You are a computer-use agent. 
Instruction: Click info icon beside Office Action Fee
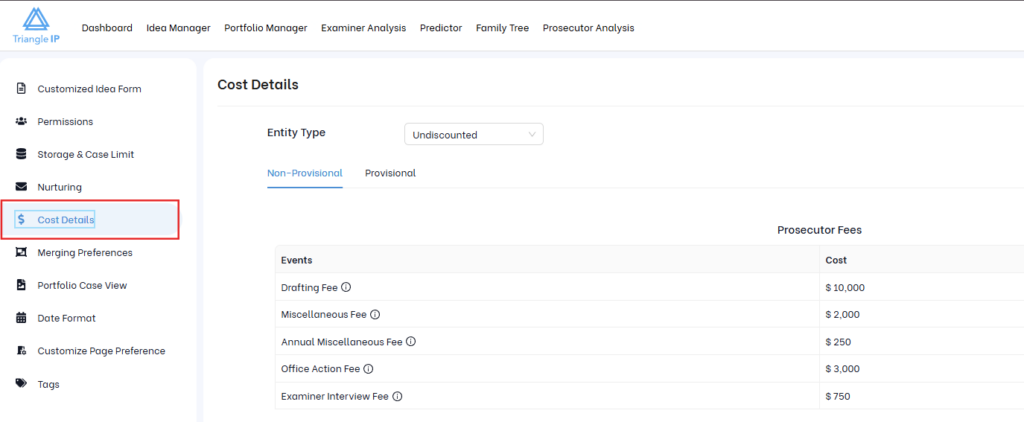click(x=368, y=369)
